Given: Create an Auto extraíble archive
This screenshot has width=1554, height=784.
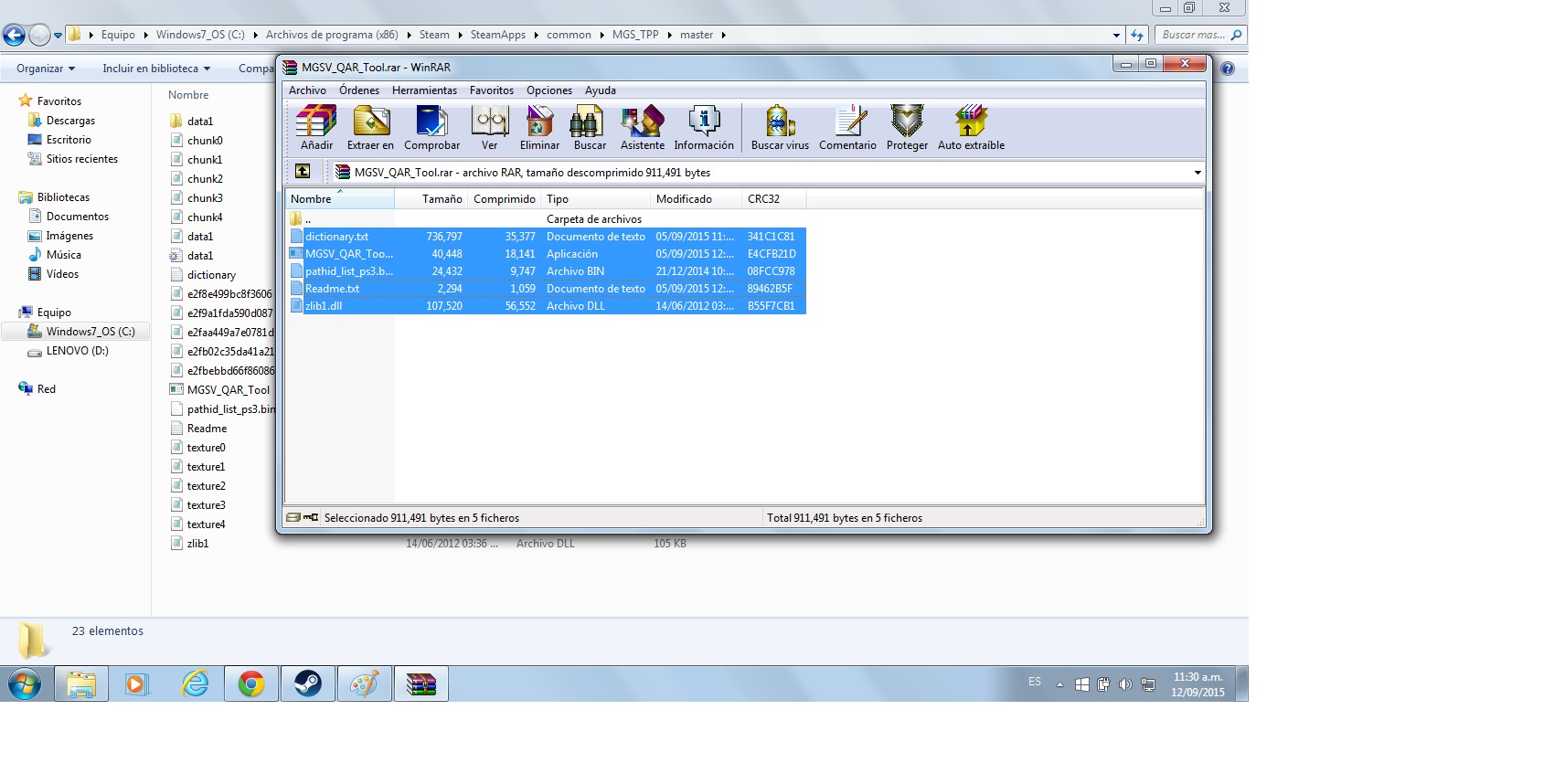Looking at the screenshot, I should click(x=971, y=127).
